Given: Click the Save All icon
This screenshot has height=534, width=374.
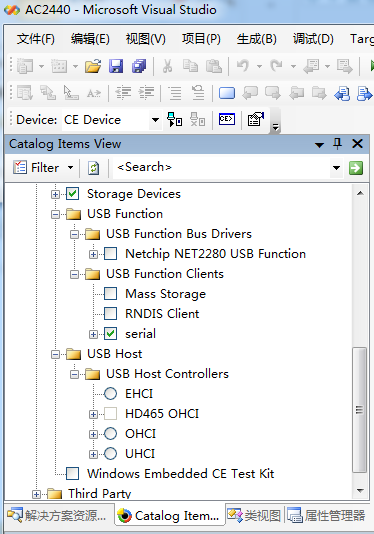Looking at the screenshot, I should [139, 66].
